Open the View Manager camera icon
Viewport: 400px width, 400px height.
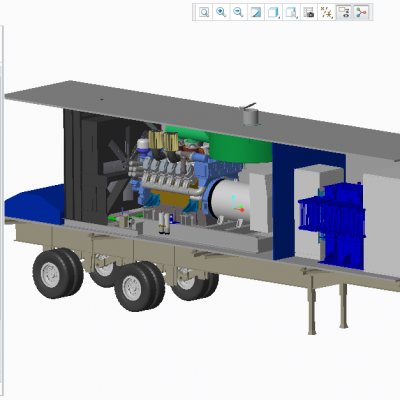pyautogui.click(x=309, y=13)
